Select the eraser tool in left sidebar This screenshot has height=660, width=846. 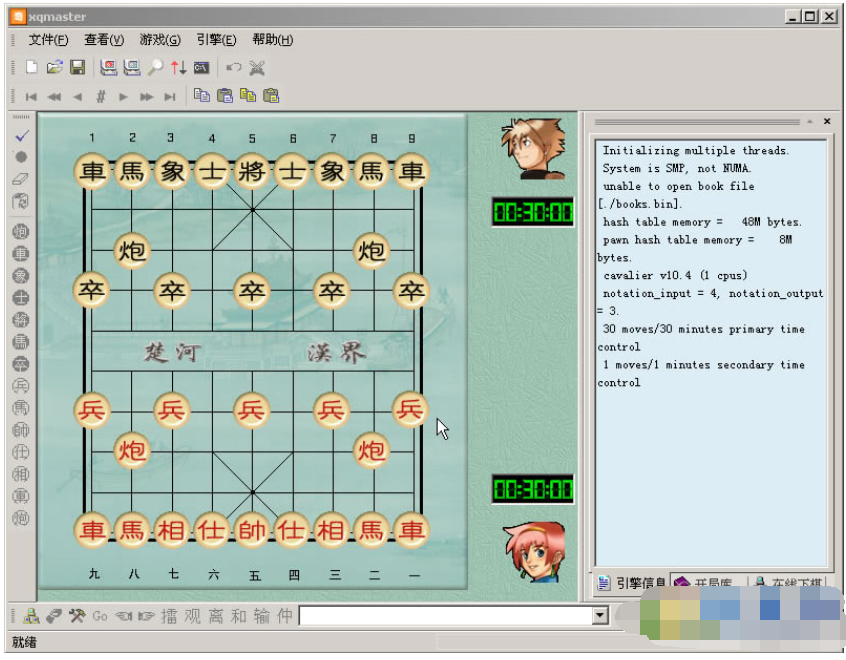pyautogui.click(x=21, y=179)
